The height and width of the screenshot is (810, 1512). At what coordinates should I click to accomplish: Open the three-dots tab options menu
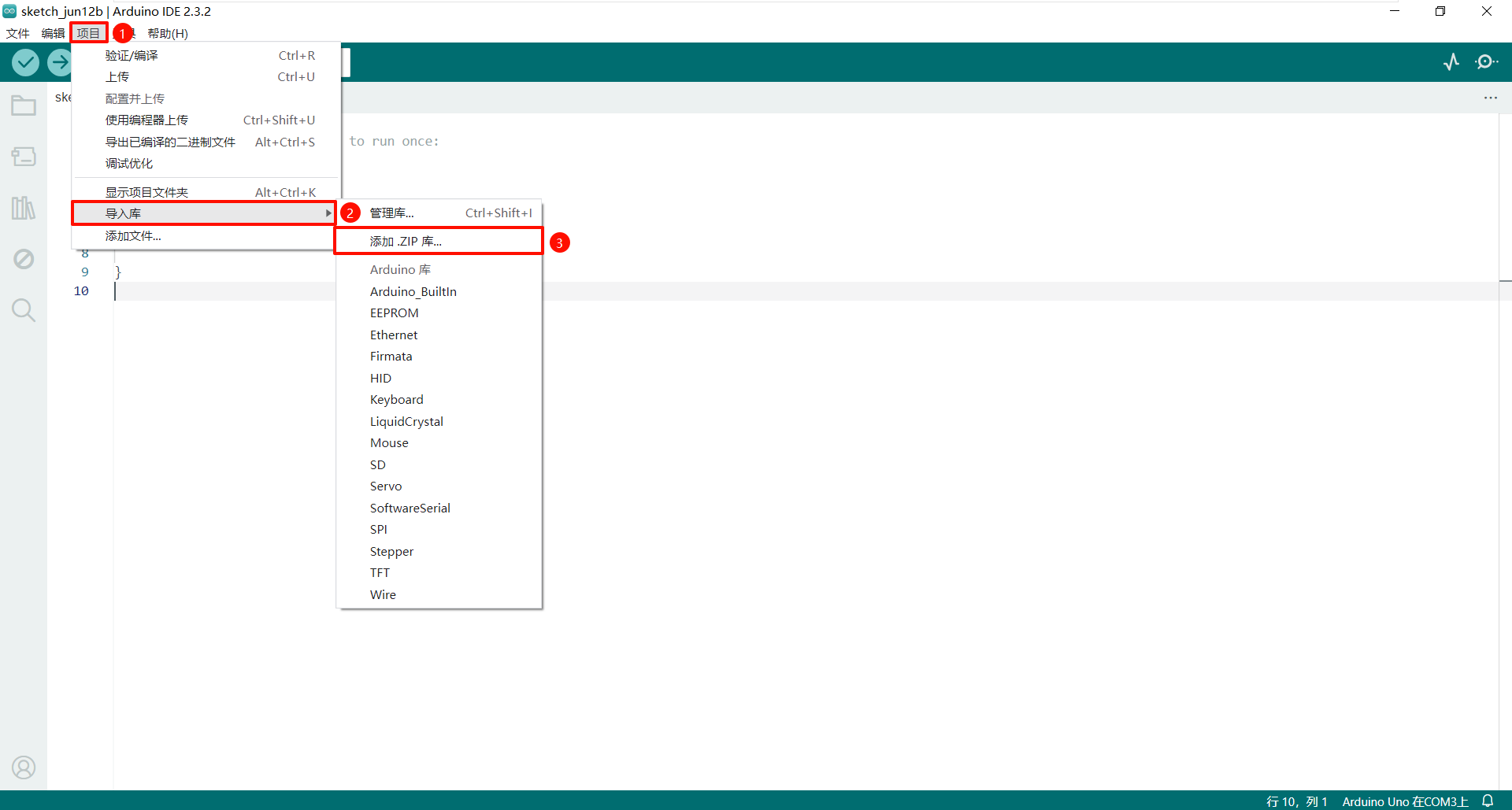pyautogui.click(x=1491, y=98)
